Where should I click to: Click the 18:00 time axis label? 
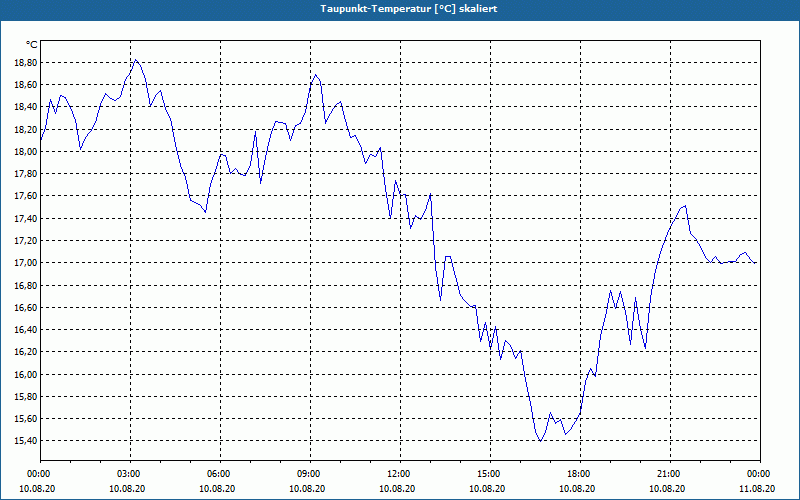581,474
